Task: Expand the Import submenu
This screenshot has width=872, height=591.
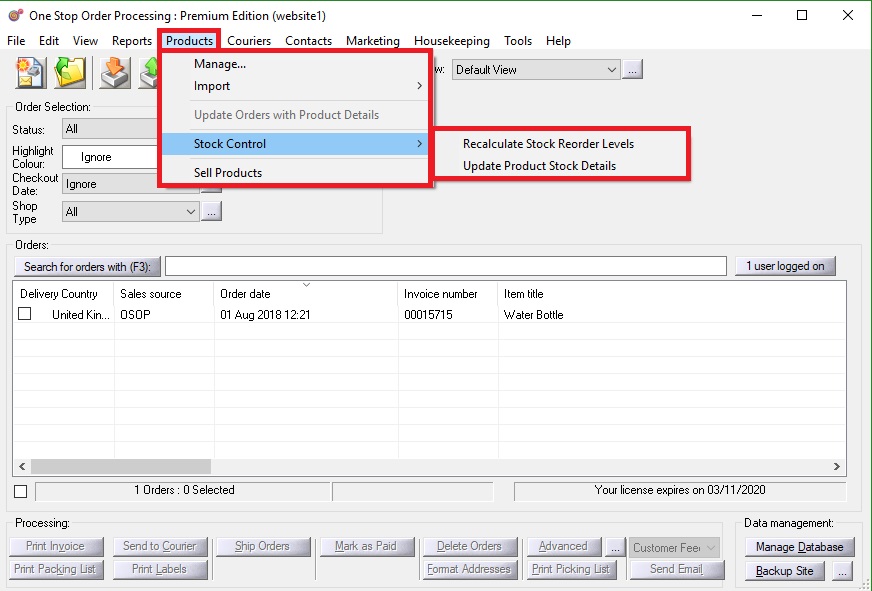Action: click(x=295, y=86)
